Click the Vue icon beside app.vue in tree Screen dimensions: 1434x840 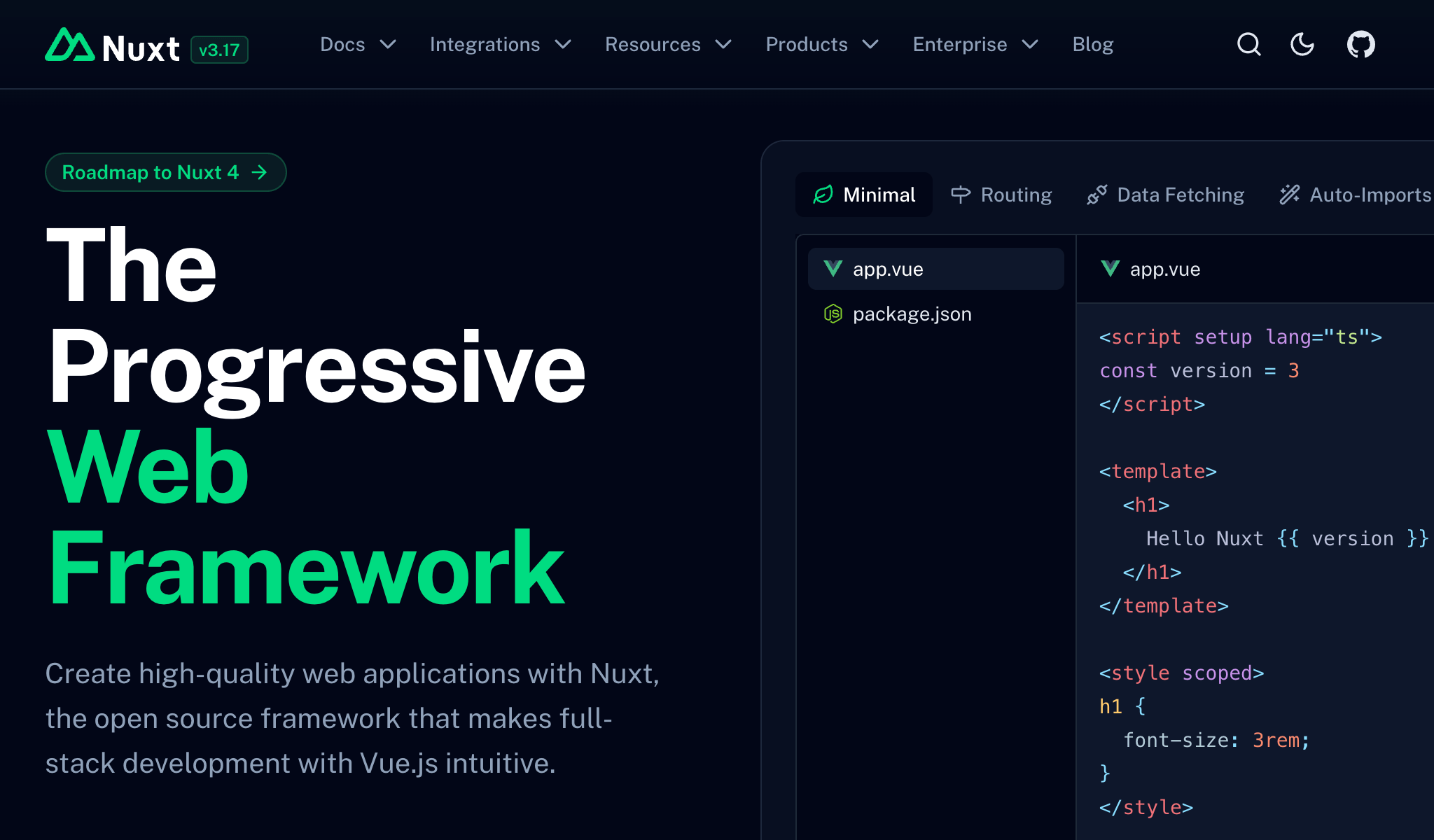tap(833, 269)
